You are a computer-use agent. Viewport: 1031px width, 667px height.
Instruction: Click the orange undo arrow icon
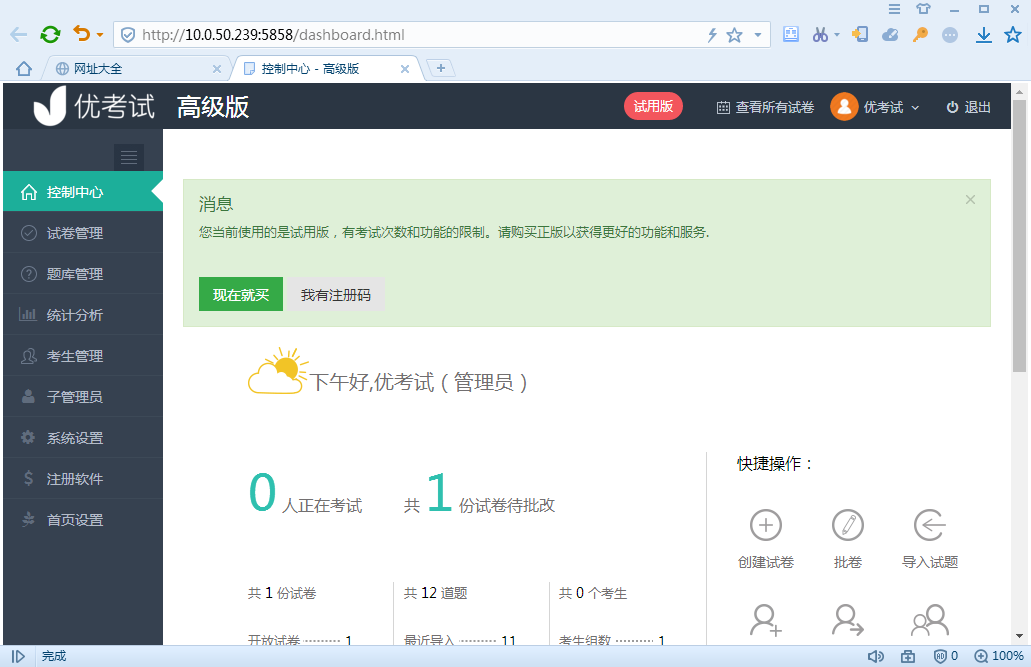pyautogui.click(x=82, y=34)
